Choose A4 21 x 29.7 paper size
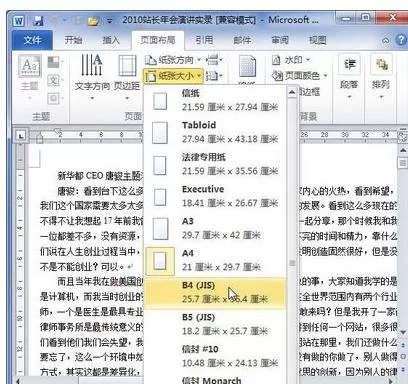The width and height of the screenshot is (408, 384). 215,260
